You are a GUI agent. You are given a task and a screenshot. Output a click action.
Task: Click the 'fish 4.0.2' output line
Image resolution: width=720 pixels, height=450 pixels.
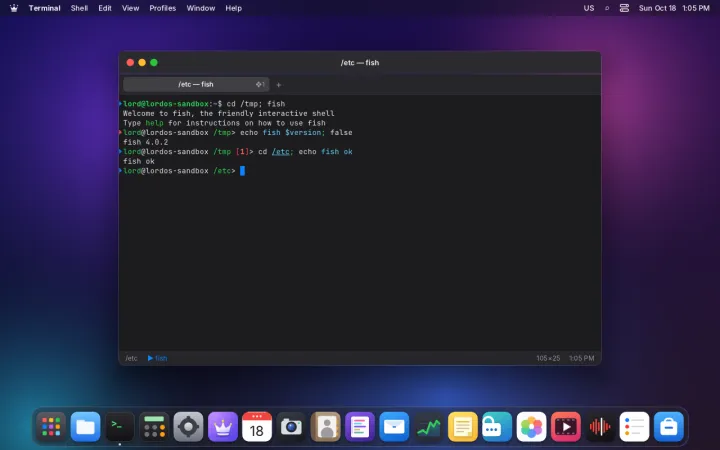pyautogui.click(x=146, y=142)
